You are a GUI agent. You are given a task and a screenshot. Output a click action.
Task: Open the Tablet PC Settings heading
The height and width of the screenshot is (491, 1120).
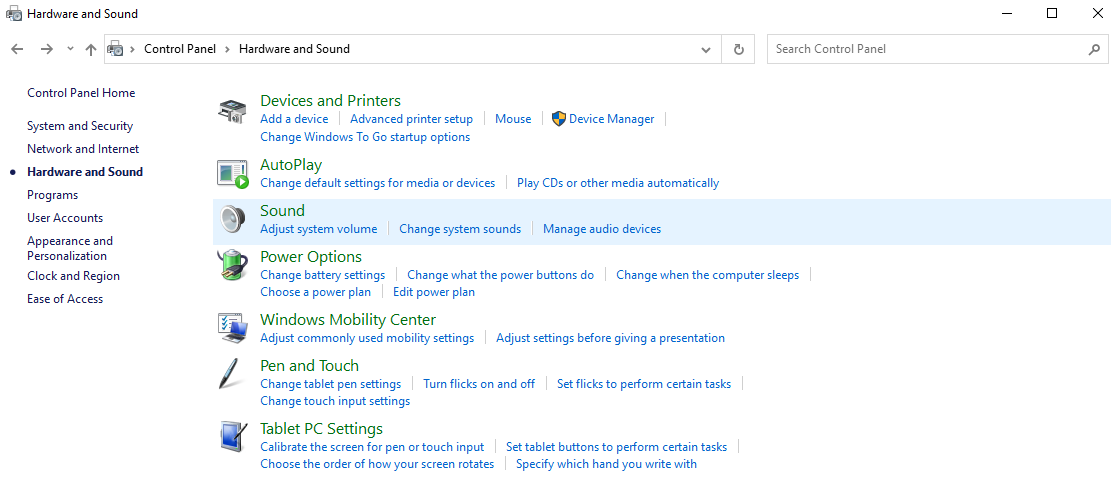pyautogui.click(x=321, y=429)
